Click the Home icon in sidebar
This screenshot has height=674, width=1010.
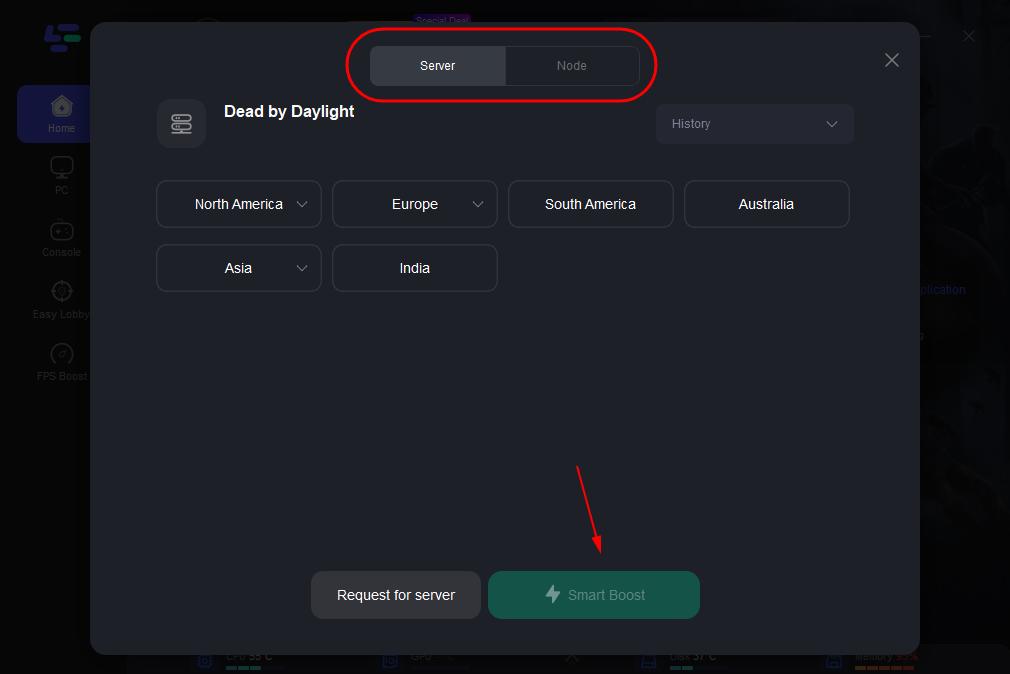coord(61,106)
